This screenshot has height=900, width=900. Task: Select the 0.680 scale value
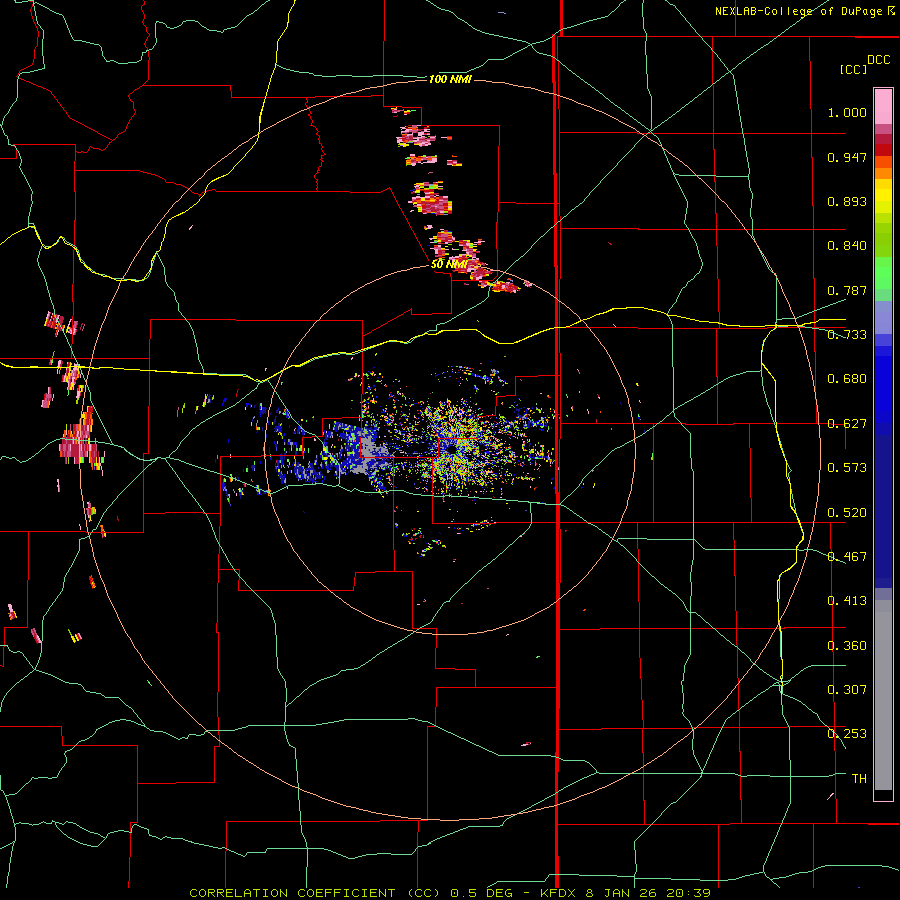pos(847,379)
